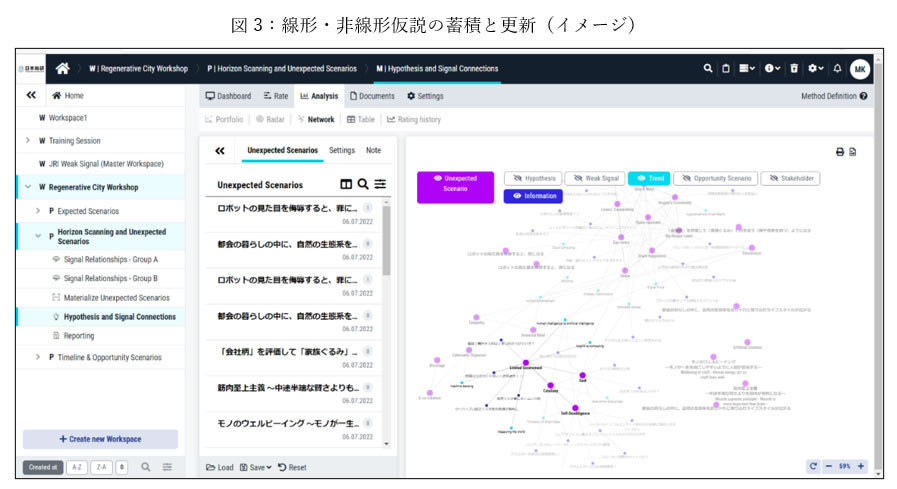Image resolution: width=897 pixels, height=489 pixels.
Task: Expand Timeline & Opportunity Scenarios project
Action: [38, 357]
